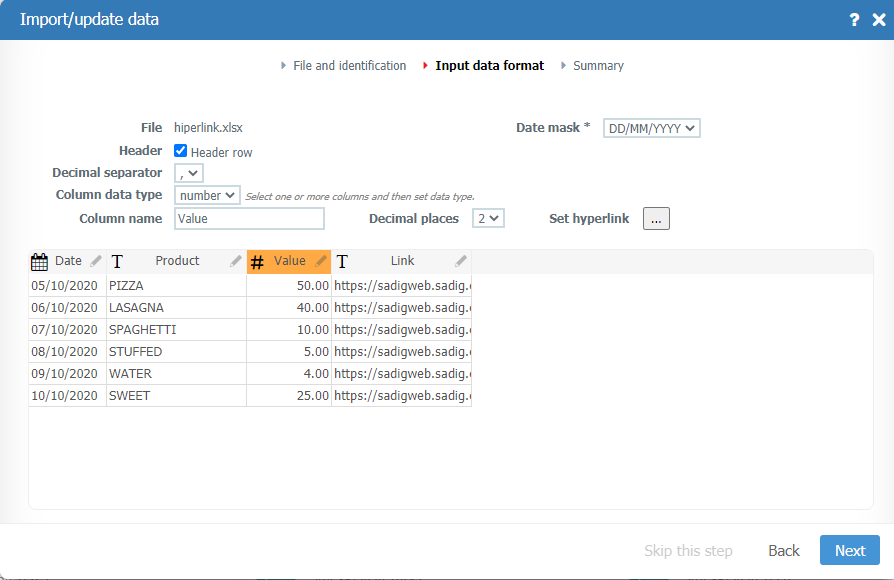Click the pencil icon in Date column header
894x580 pixels.
coord(96,261)
